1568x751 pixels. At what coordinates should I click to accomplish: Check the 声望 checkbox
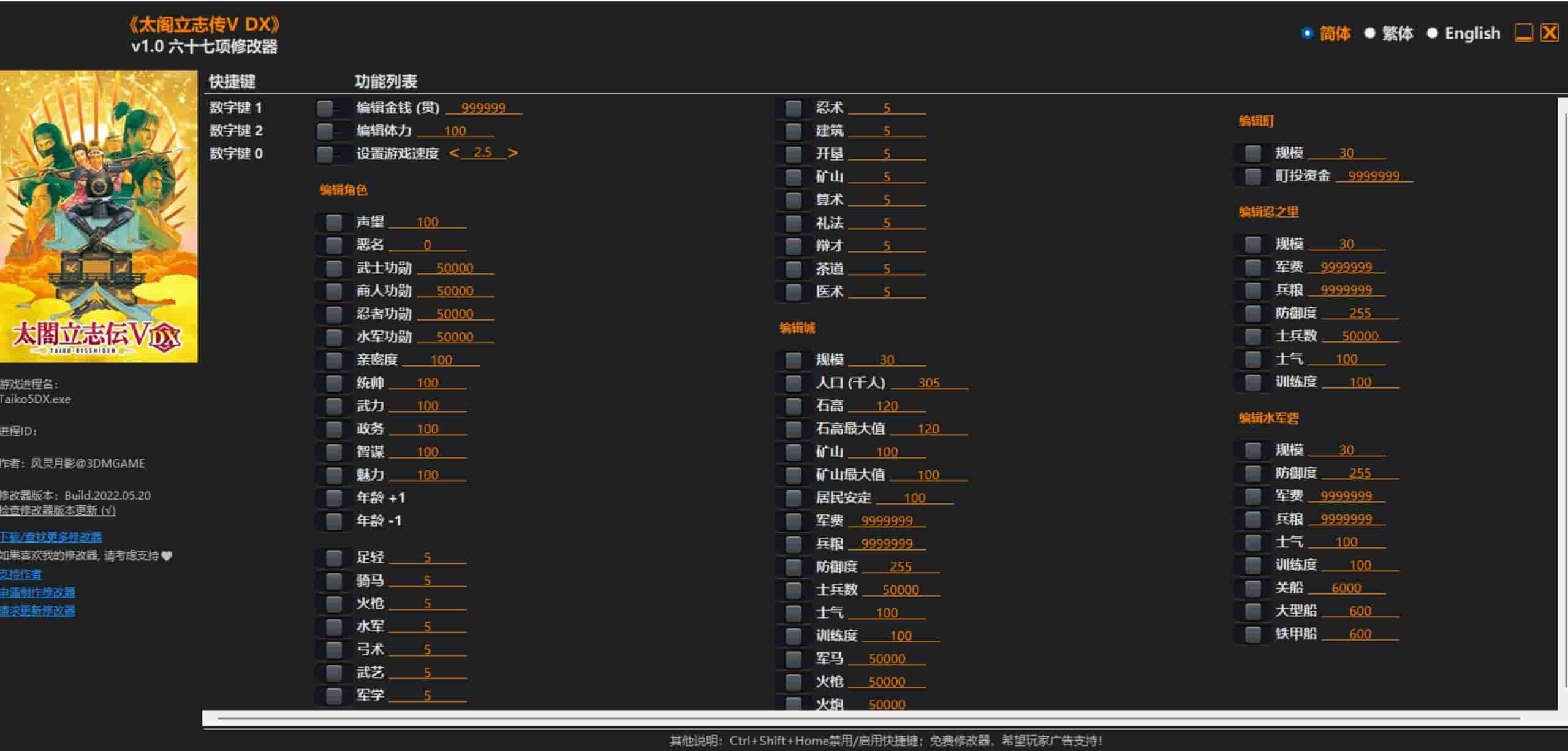click(x=334, y=222)
